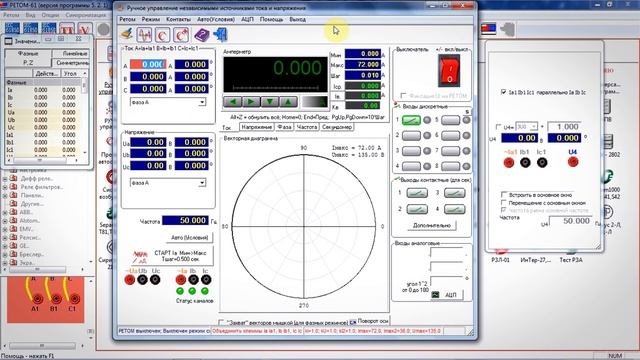Click the red U4 terminal in side window

coord(573,162)
